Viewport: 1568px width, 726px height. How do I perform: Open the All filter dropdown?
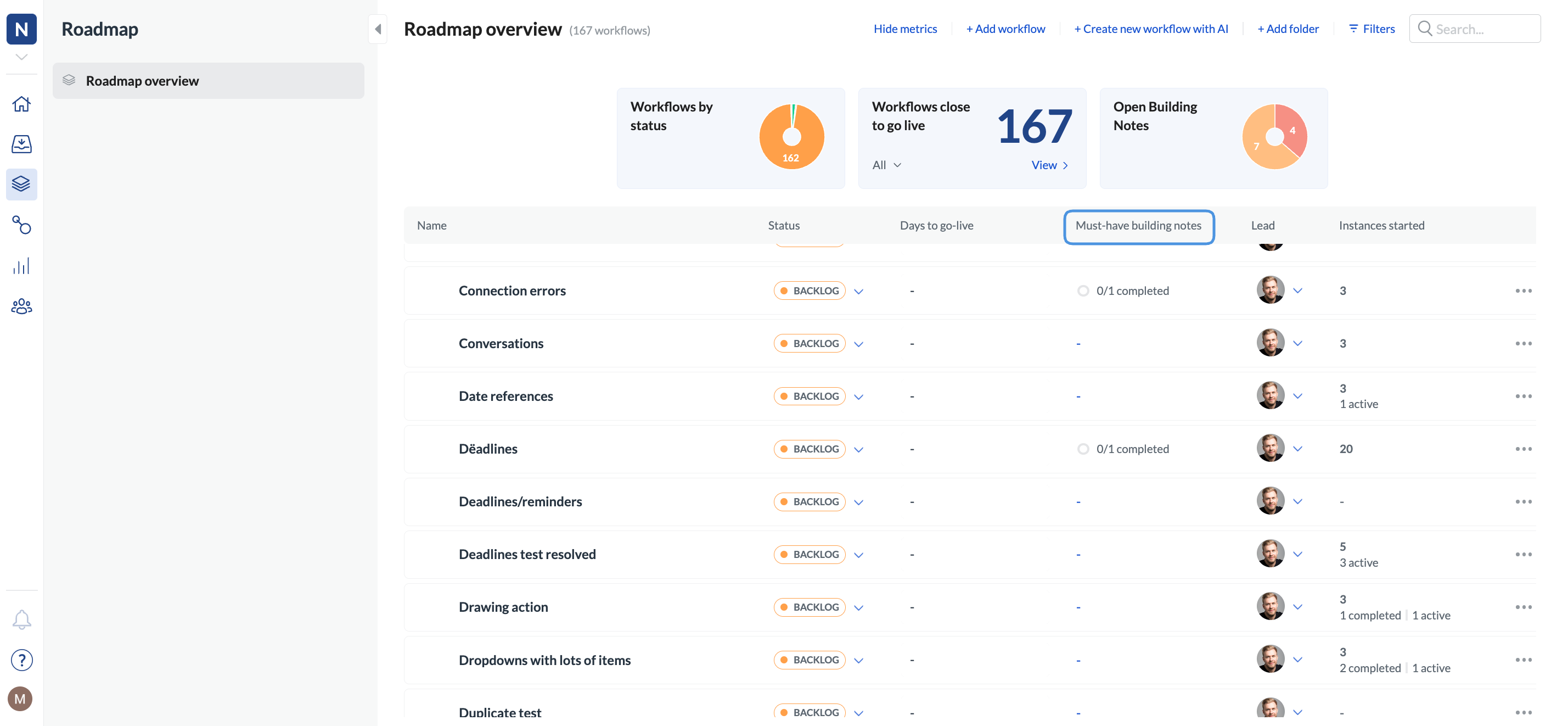886,165
